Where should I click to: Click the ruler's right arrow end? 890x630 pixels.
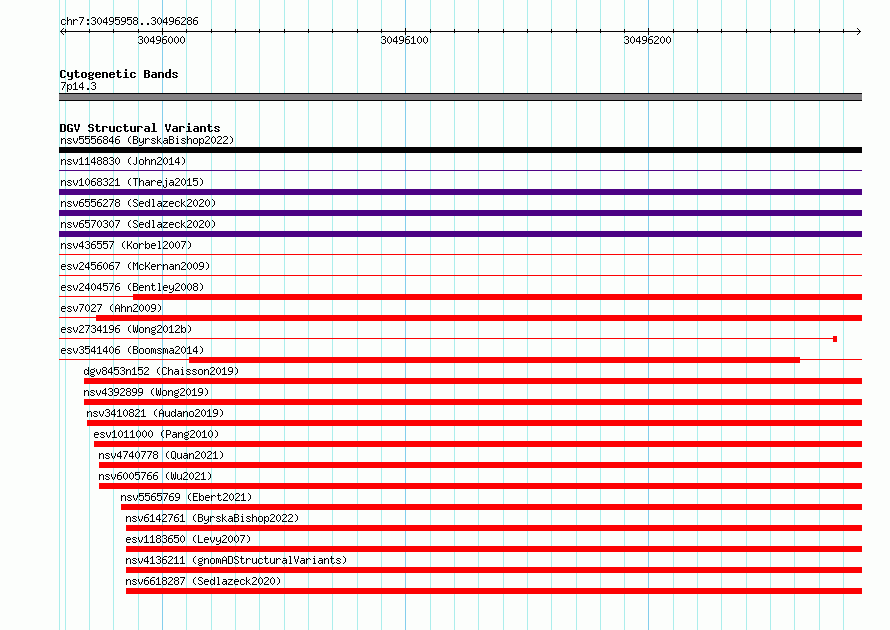859,31
